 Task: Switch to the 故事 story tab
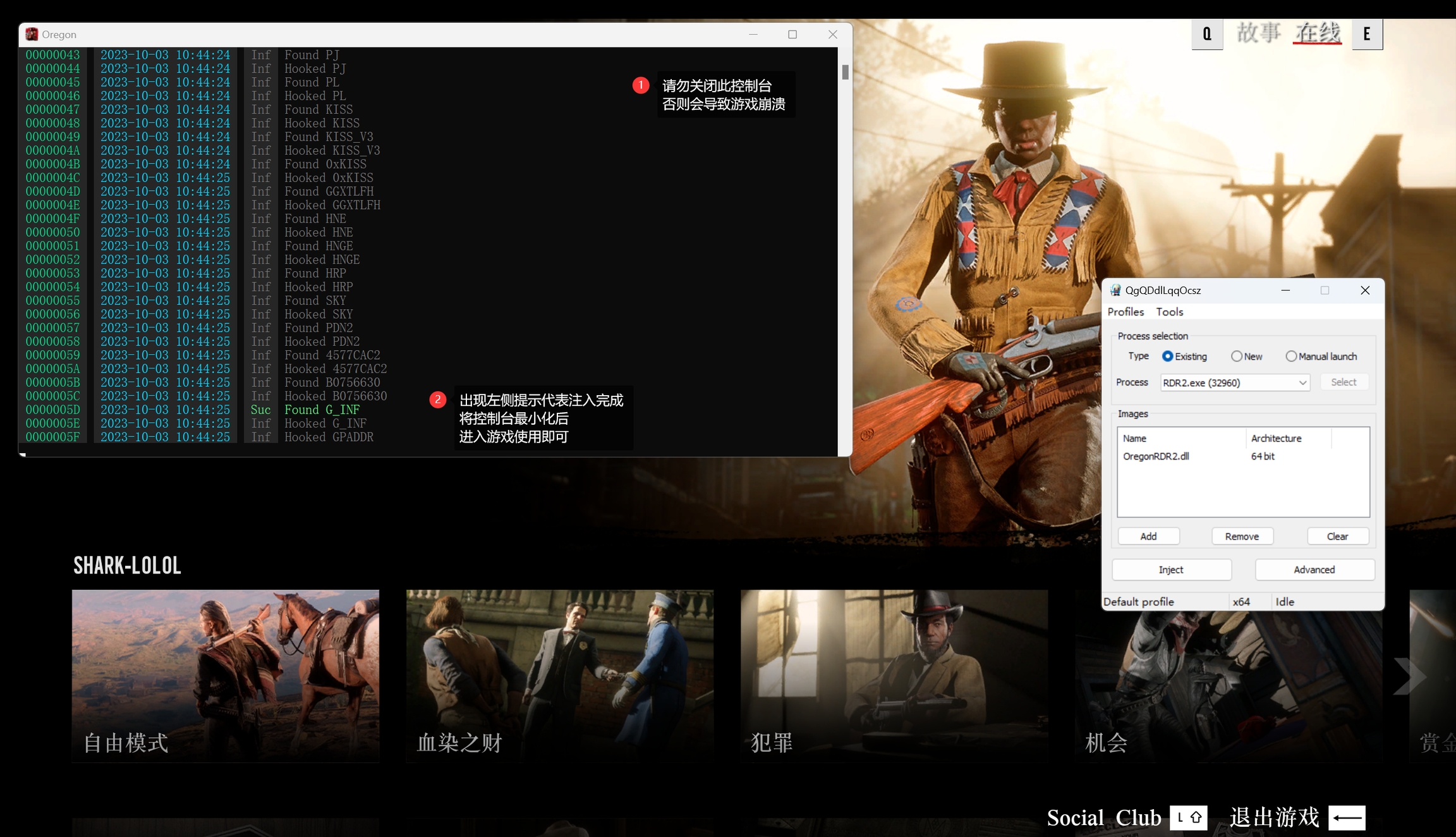1258,33
